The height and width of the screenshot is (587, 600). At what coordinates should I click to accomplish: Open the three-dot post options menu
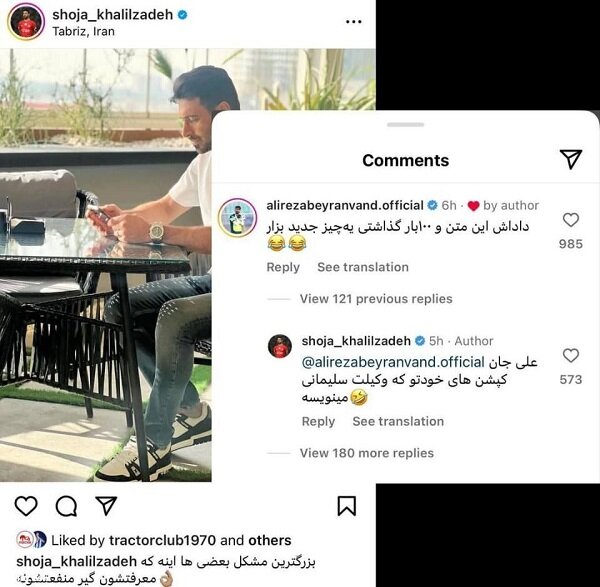click(x=354, y=22)
